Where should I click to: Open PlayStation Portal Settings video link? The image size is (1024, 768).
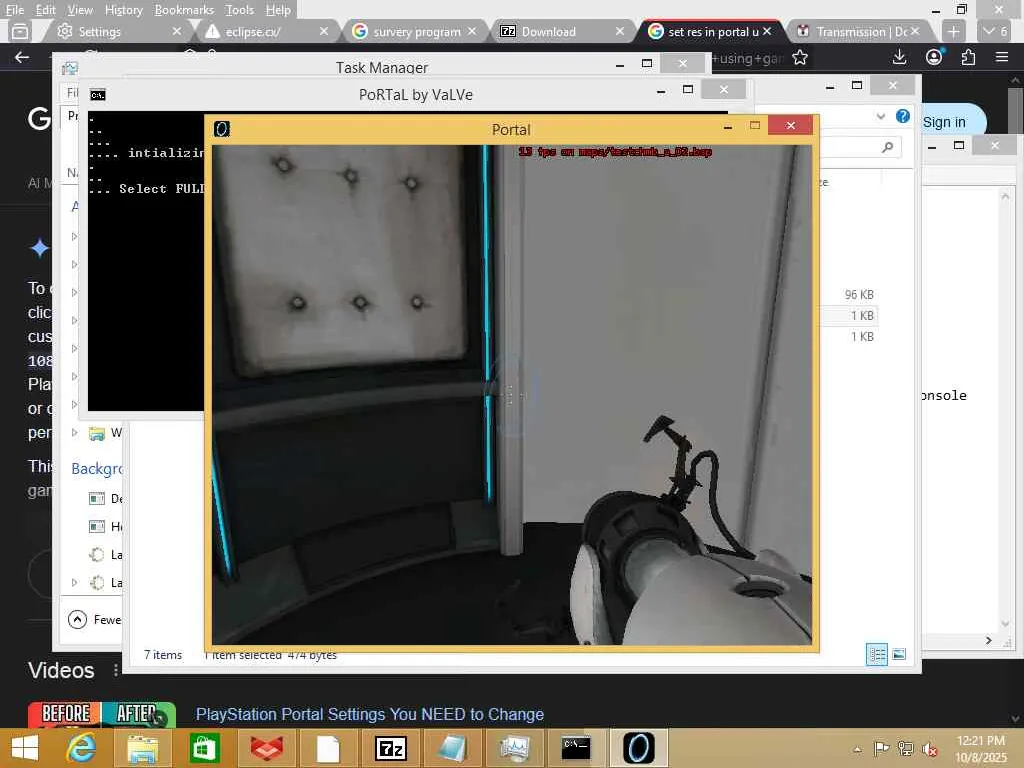[x=370, y=714]
